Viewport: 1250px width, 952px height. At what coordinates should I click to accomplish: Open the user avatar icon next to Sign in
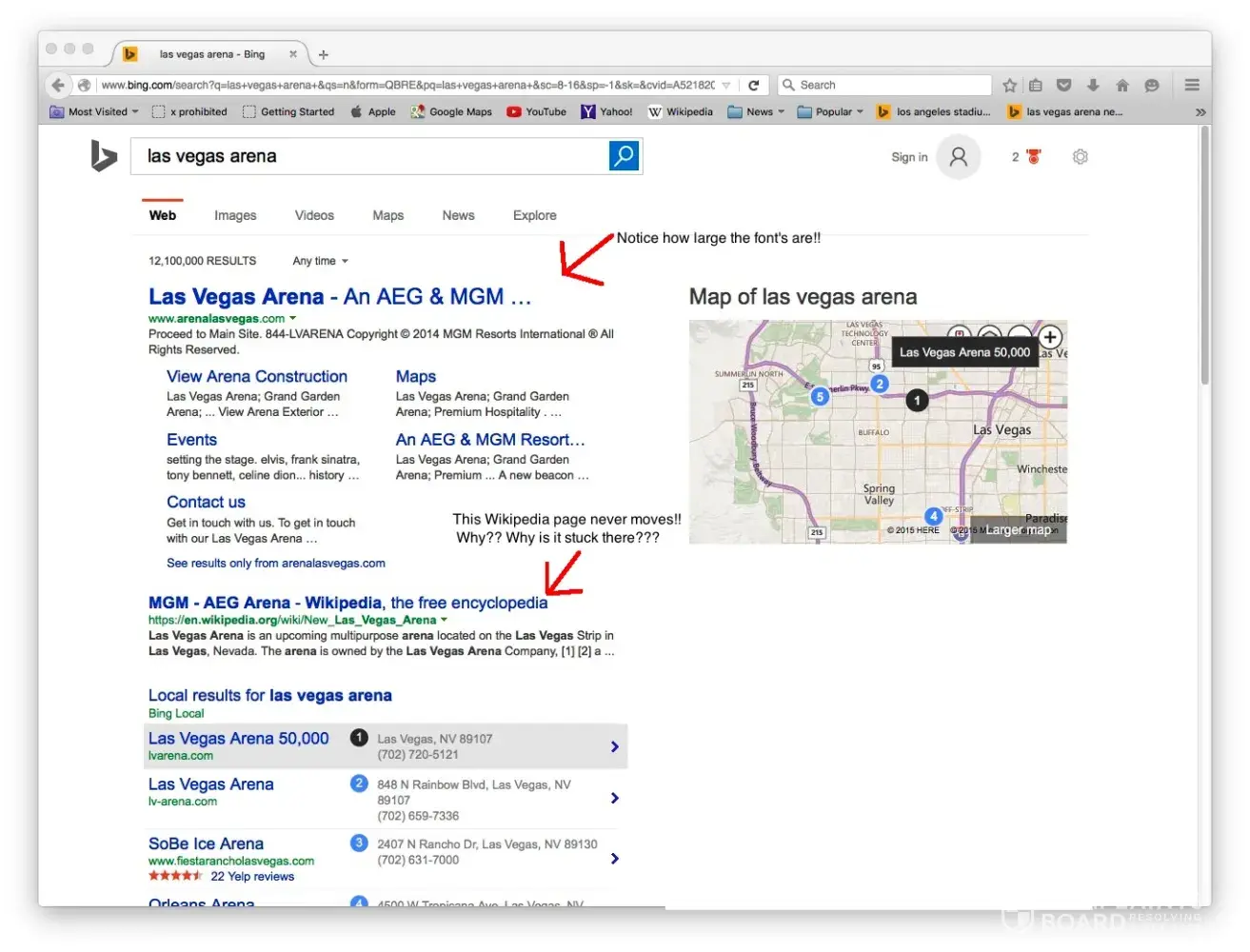[x=959, y=157]
